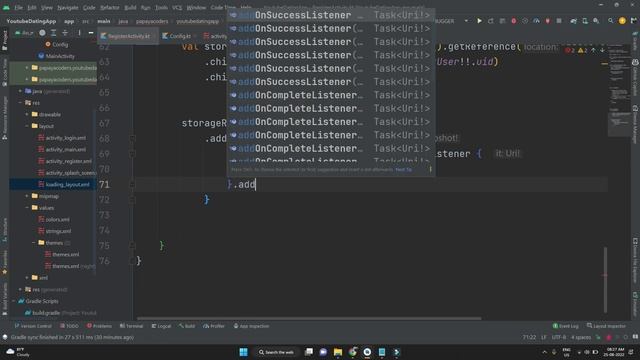
Task: Click the horizontal editor scrollbar
Action: (309, 318)
